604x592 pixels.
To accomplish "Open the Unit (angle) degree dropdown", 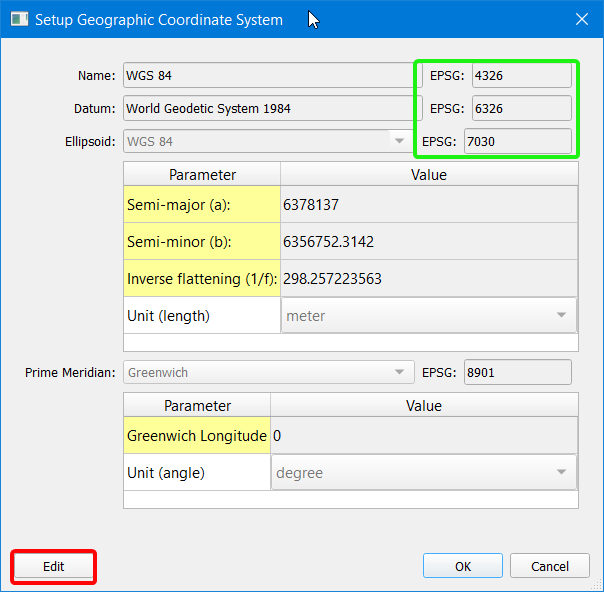I will point(422,473).
